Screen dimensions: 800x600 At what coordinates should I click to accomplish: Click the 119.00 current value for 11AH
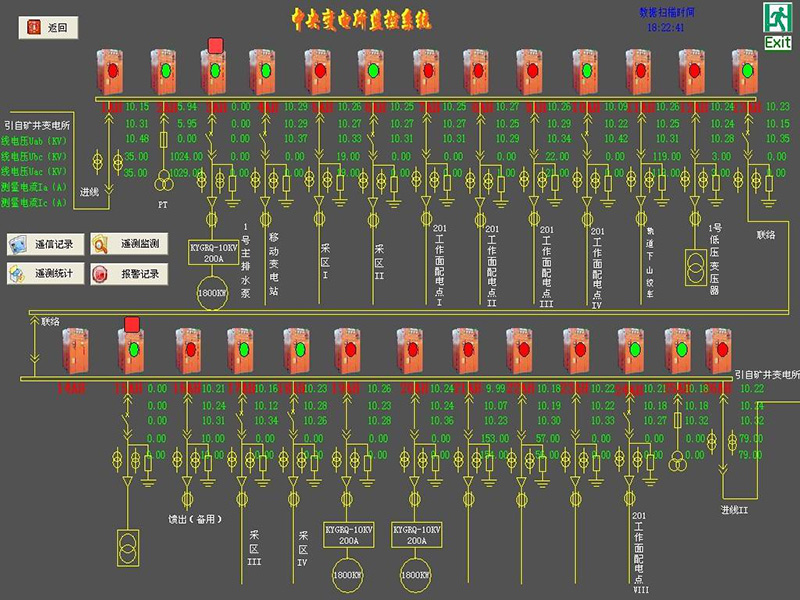667,156
